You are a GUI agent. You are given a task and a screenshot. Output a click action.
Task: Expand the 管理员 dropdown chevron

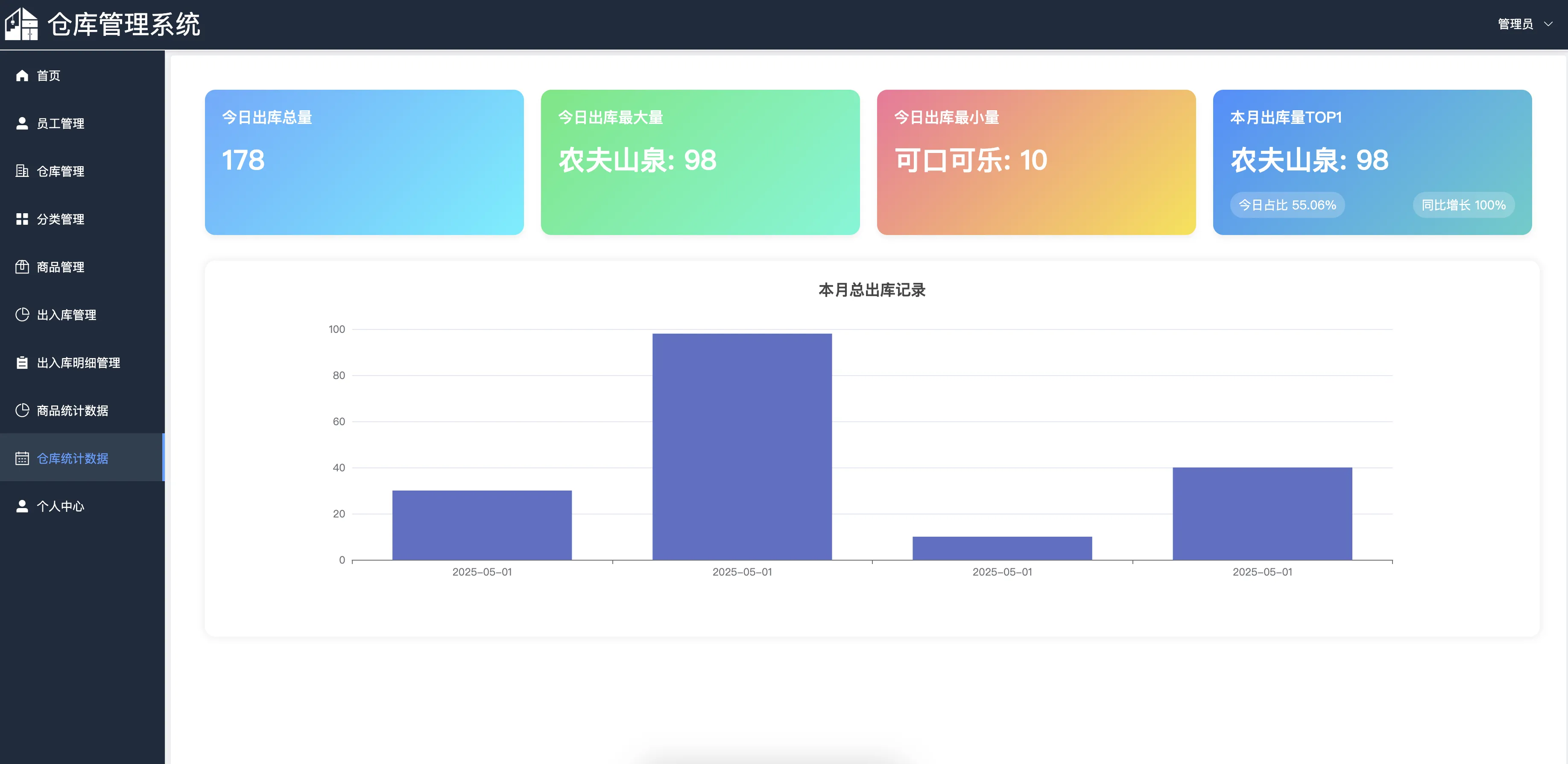pos(1548,24)
